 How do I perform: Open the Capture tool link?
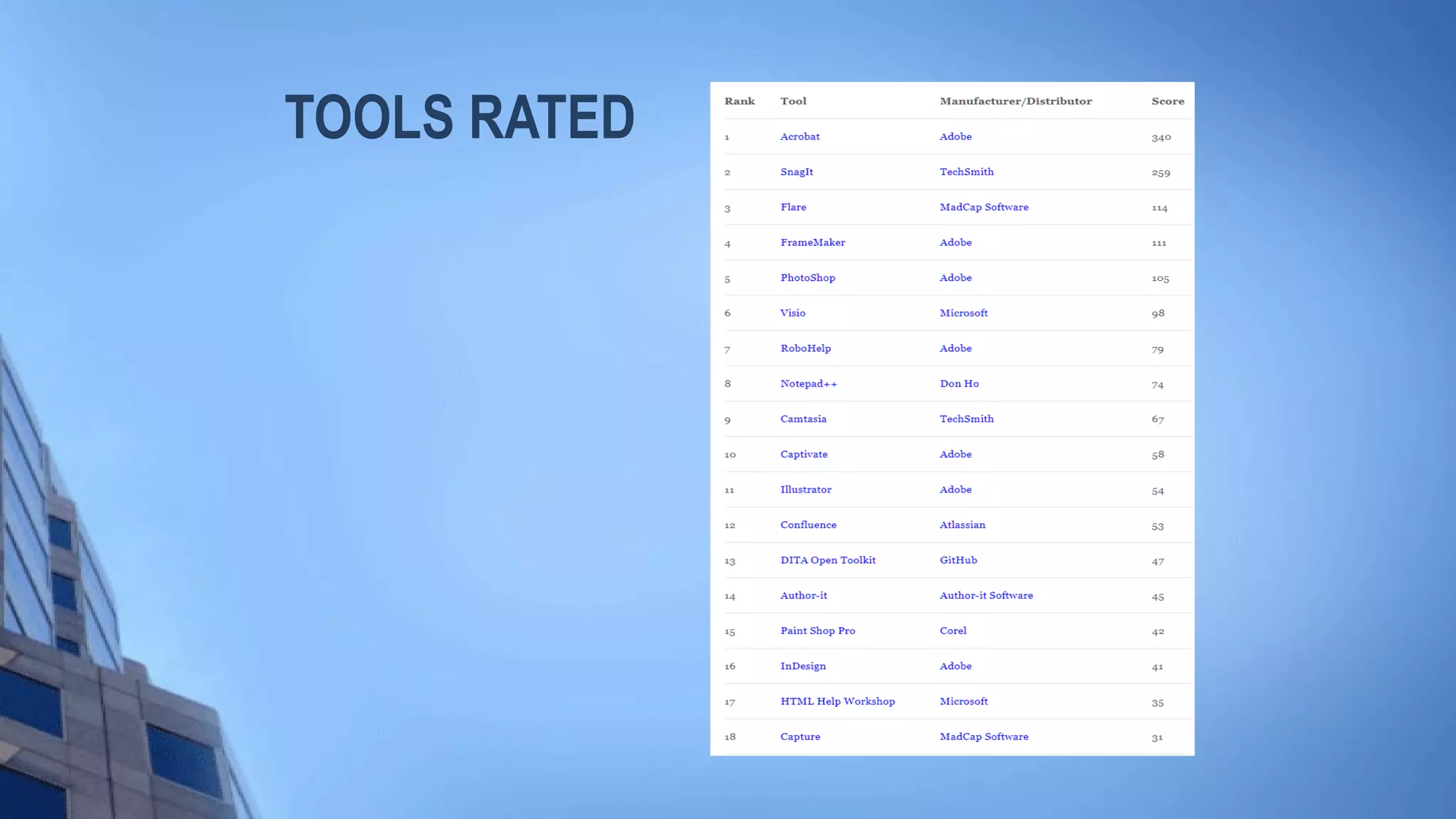click(800, 737)
